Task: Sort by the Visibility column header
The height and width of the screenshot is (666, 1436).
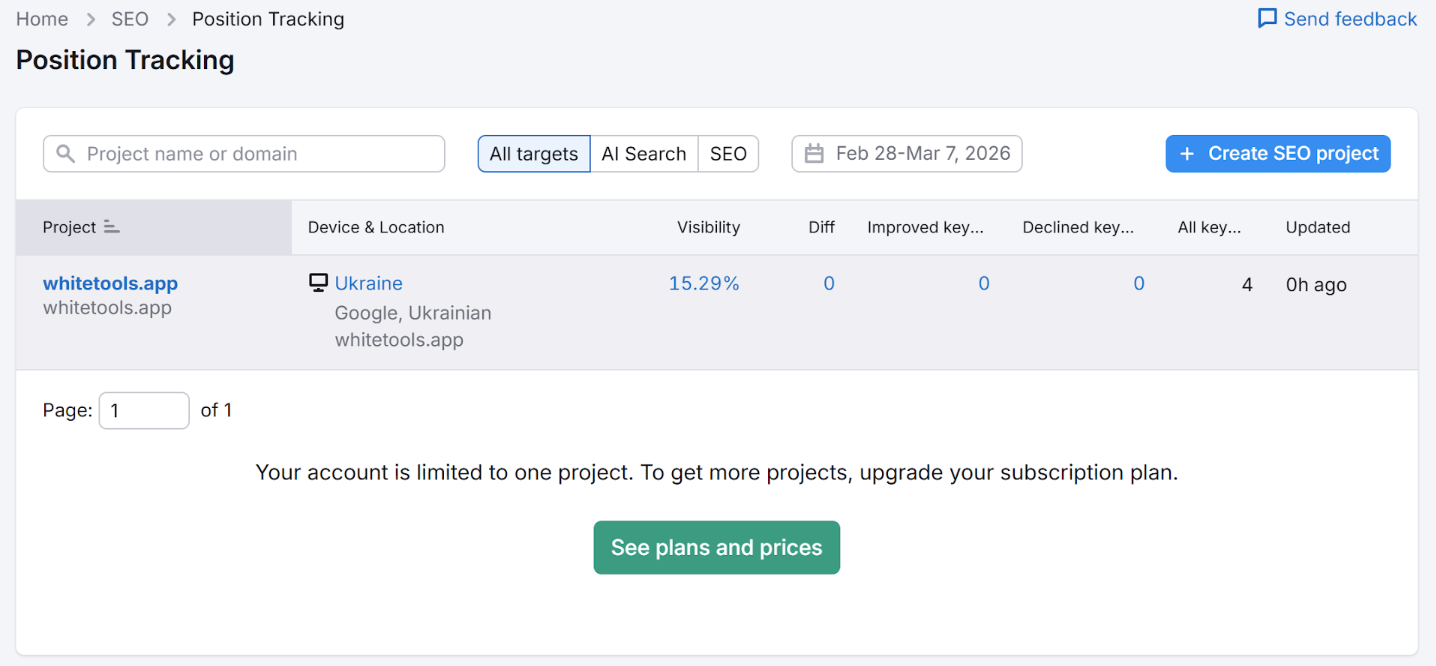Action: coord(708,227)
